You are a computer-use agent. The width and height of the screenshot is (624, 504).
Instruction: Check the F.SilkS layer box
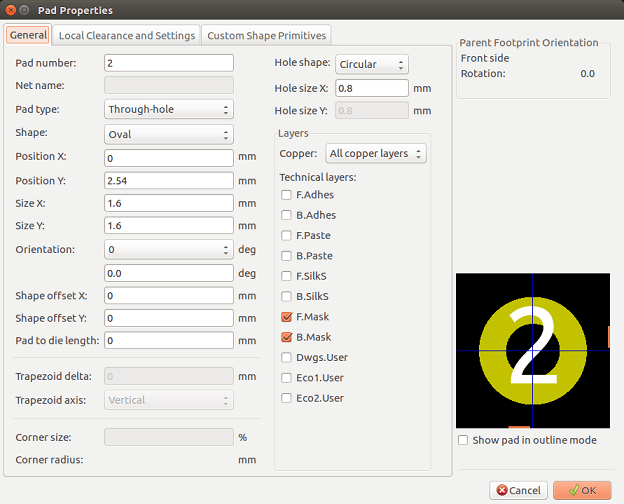pyautogui.click(x=286, y=276)
